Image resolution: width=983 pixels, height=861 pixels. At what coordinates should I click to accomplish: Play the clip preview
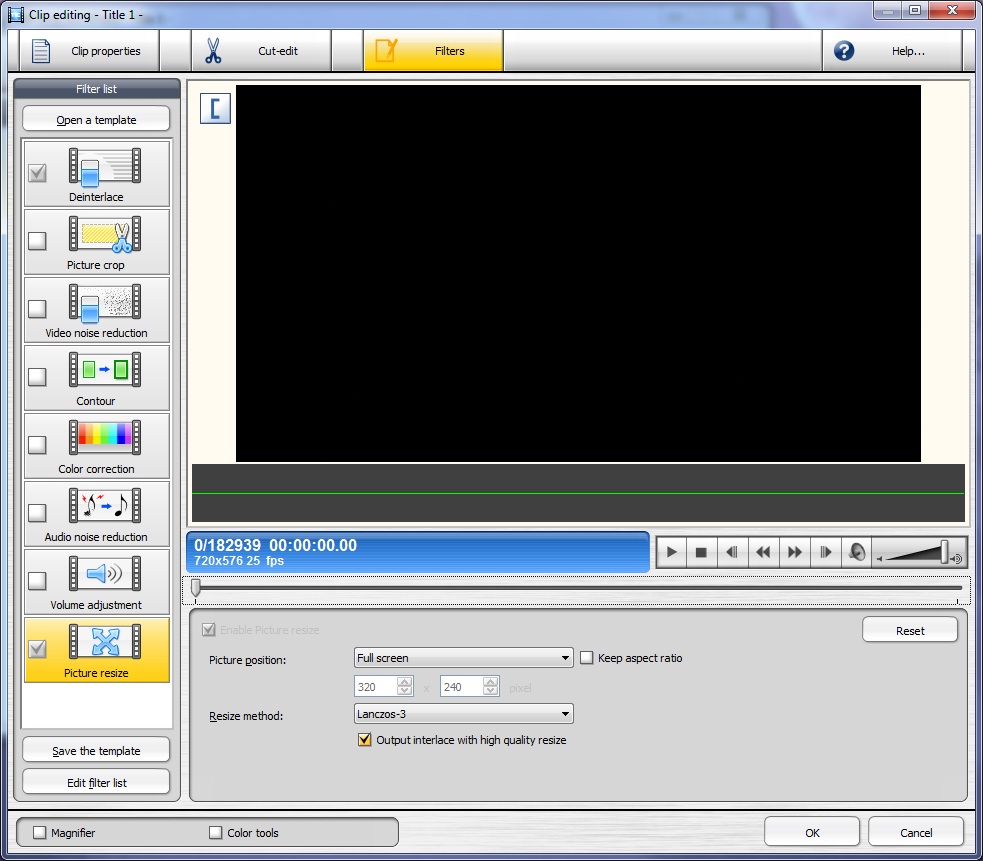671,552
